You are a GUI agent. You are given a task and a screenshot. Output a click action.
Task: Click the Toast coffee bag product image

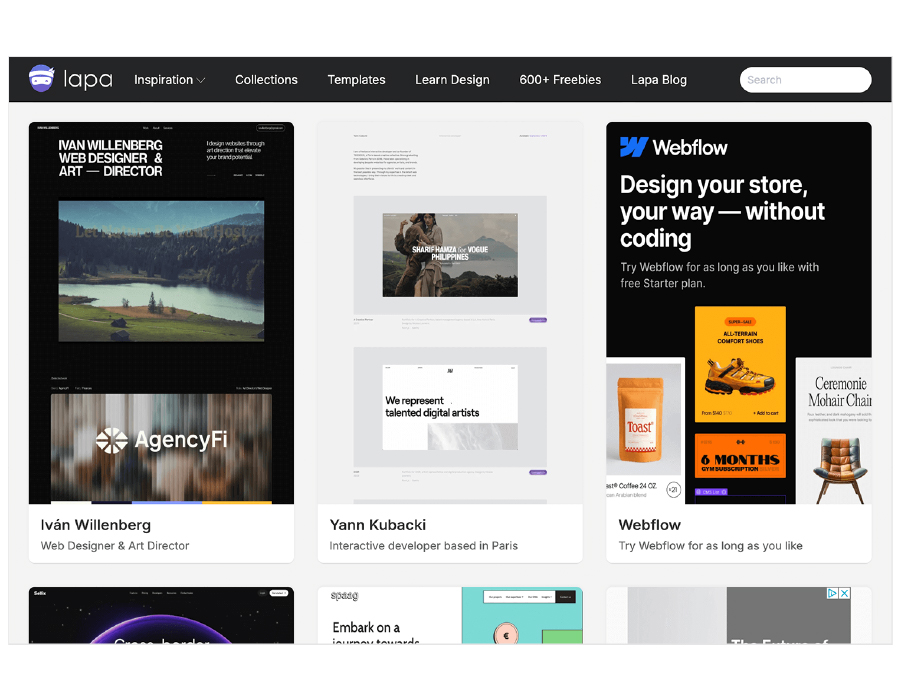click(640, 421)
